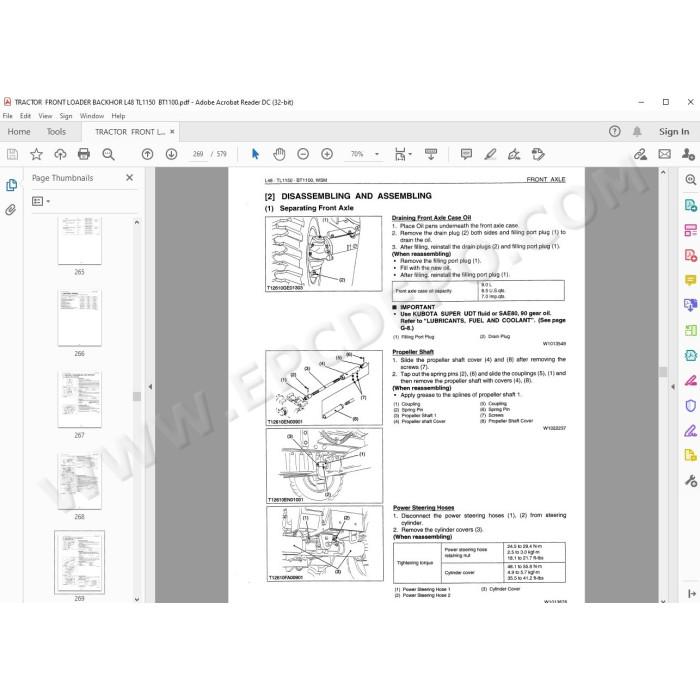Viewport: 700px width, 700px height.
Task: Open More Tools wrench in right pane
Action: coord(690,481)
